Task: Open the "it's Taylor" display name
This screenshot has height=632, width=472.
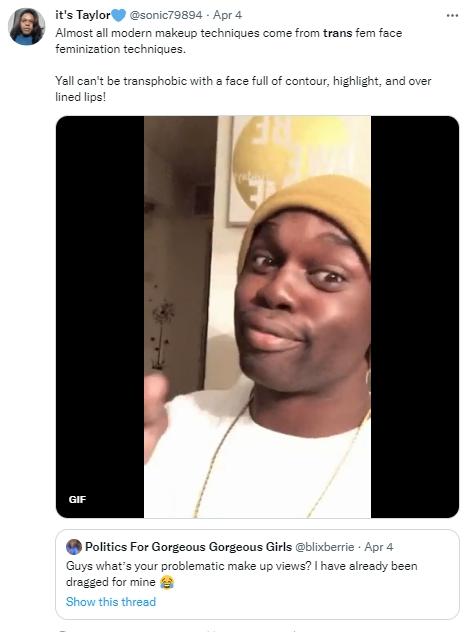Action: (83, 15)
